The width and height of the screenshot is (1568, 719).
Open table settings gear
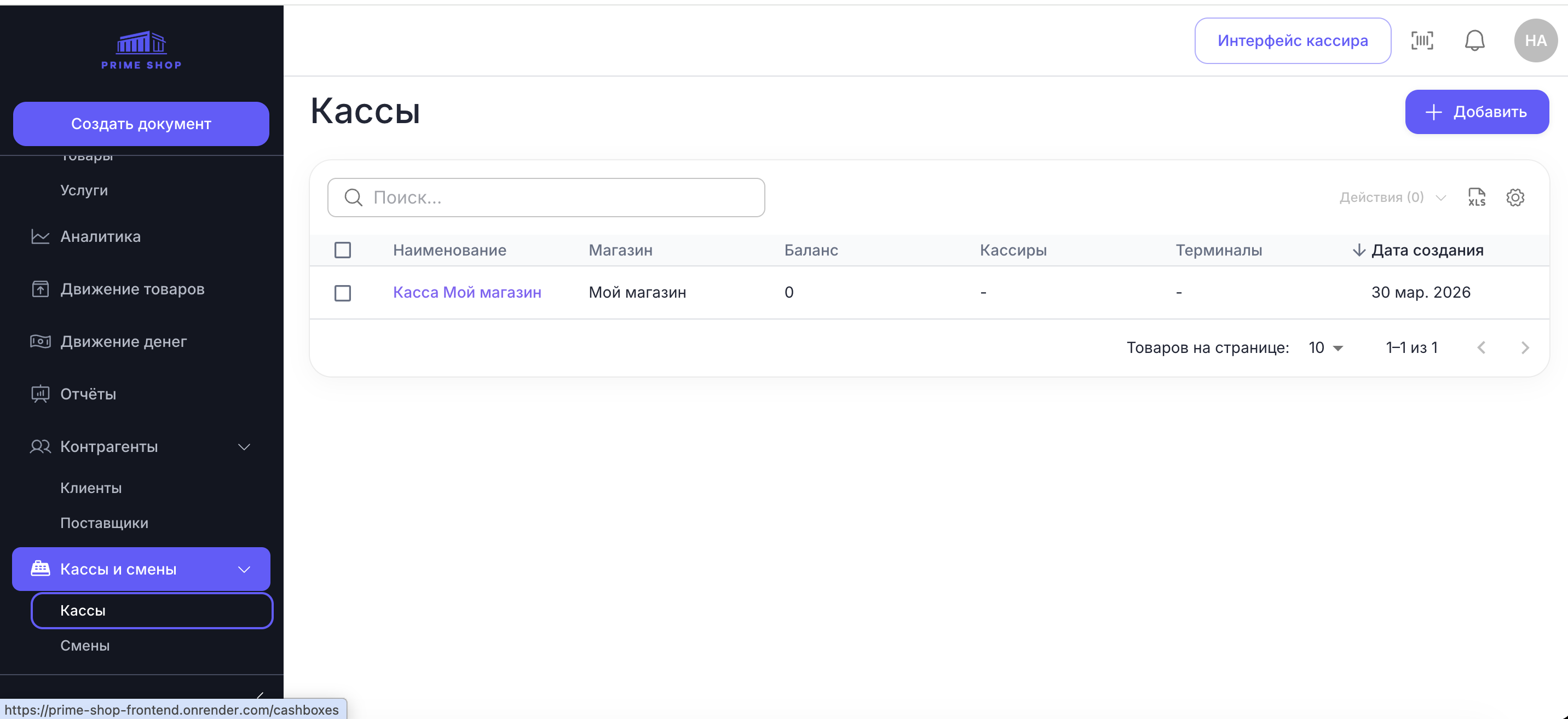[1515, 197]
